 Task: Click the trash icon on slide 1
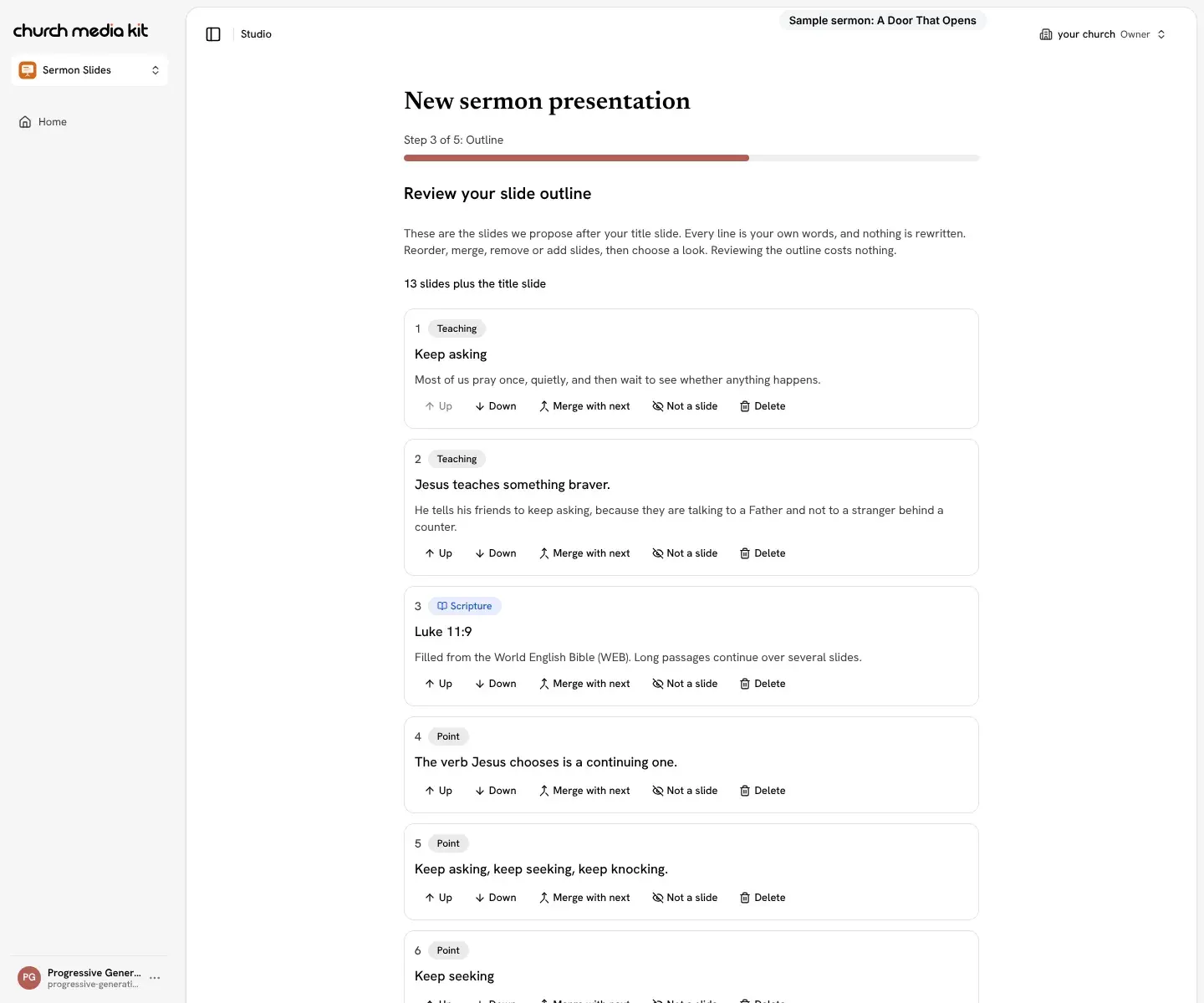click(x=745, y=406)
